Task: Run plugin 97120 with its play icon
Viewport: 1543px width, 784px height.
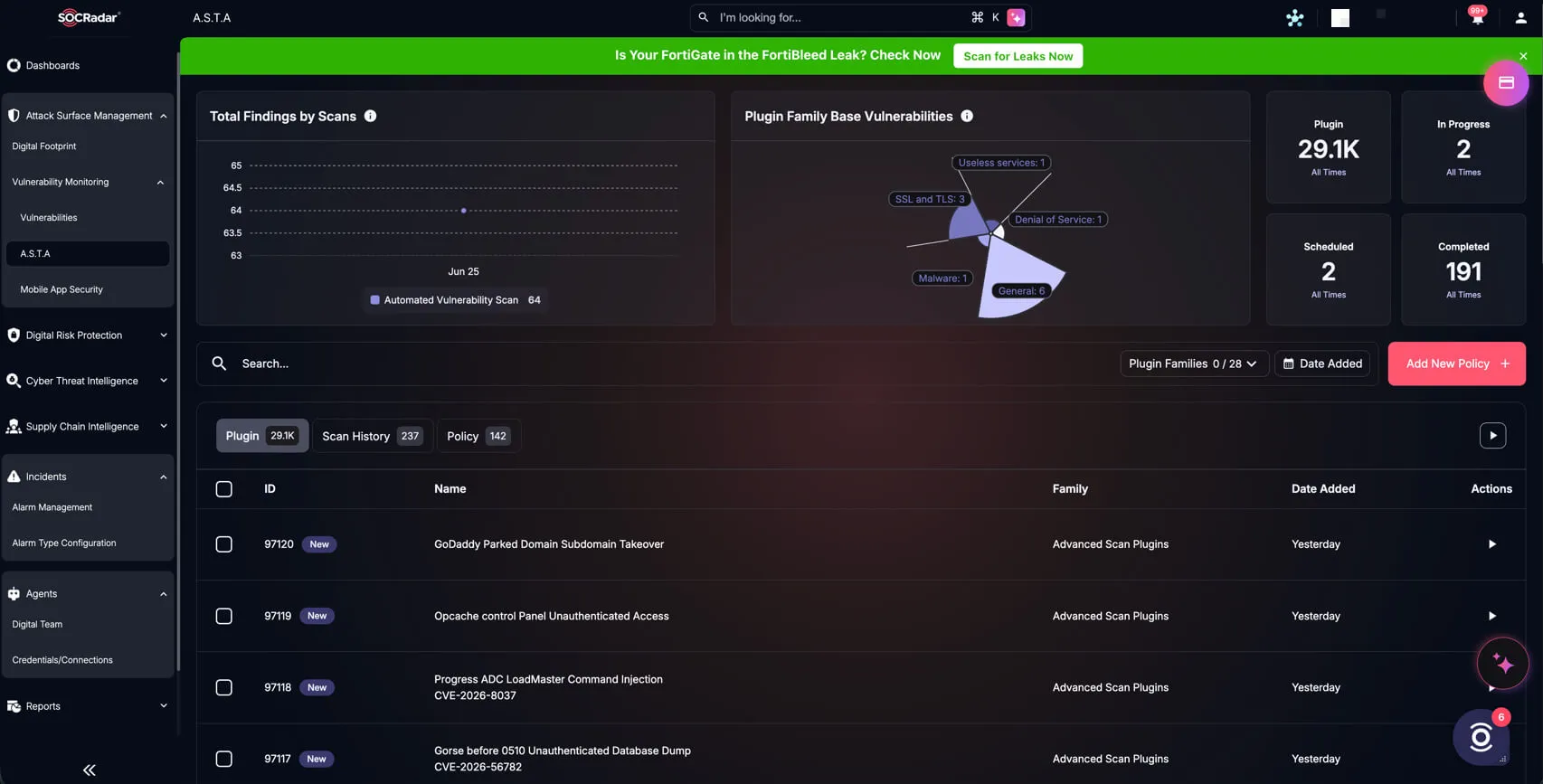Action: click(x=1491, y=544)
